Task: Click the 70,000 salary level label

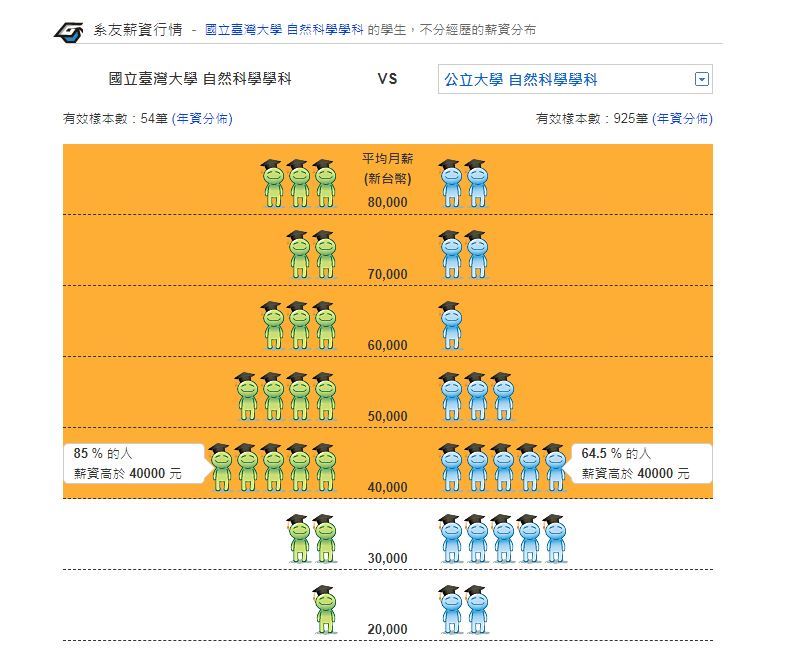Action: pyautogui.click(x=387, y=274)
